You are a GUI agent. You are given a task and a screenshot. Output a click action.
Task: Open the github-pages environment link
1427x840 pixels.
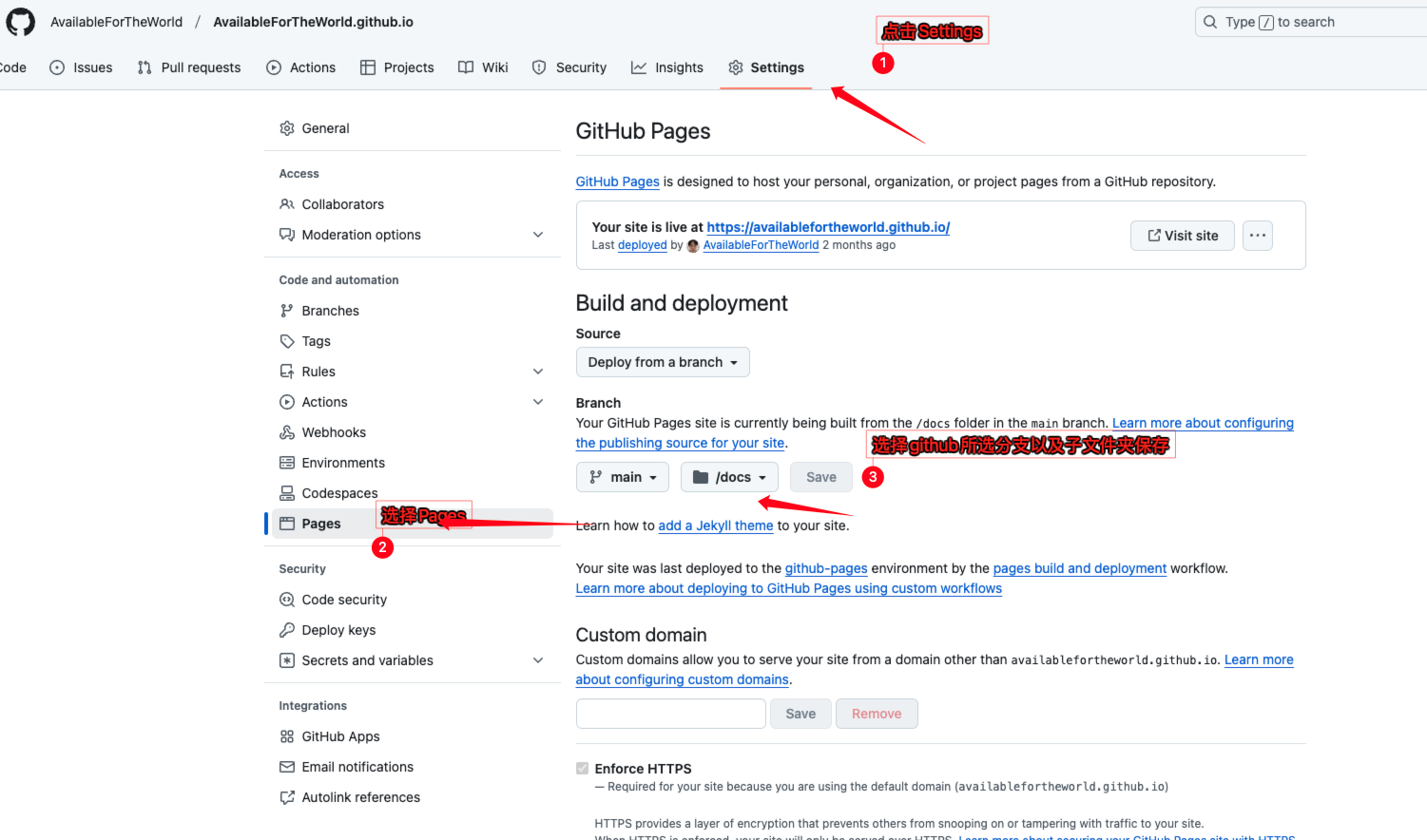click(826, 568)
